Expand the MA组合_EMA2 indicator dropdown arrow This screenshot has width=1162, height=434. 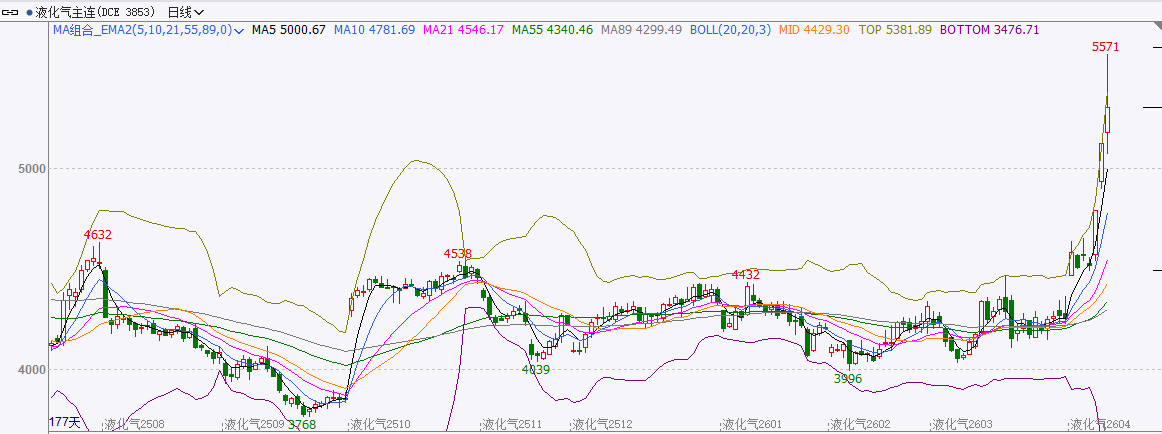click(x=239, y=31)
